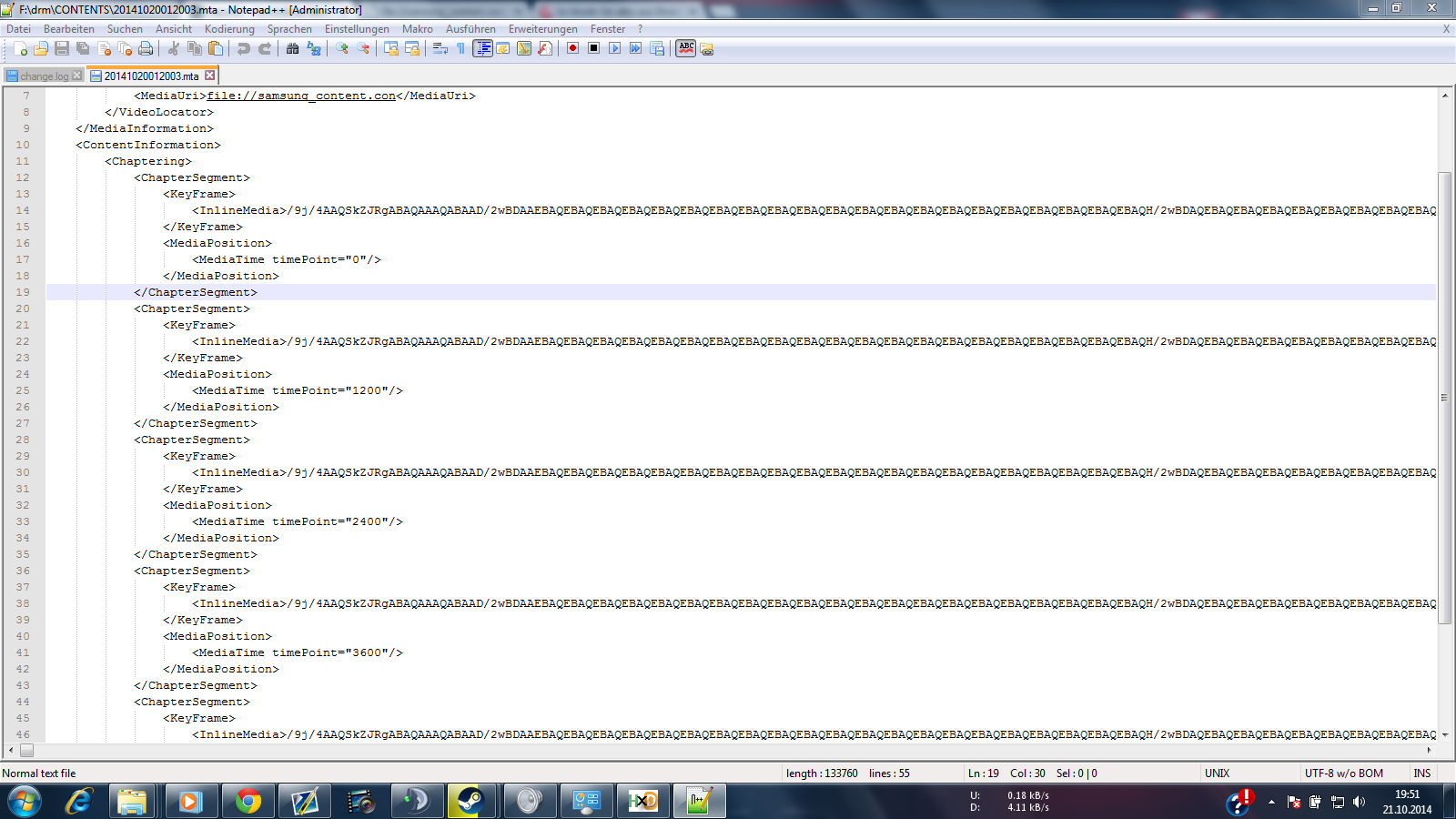
Task: Click the horizontal scrollbar thumb
Action: (x=26, y=751)
